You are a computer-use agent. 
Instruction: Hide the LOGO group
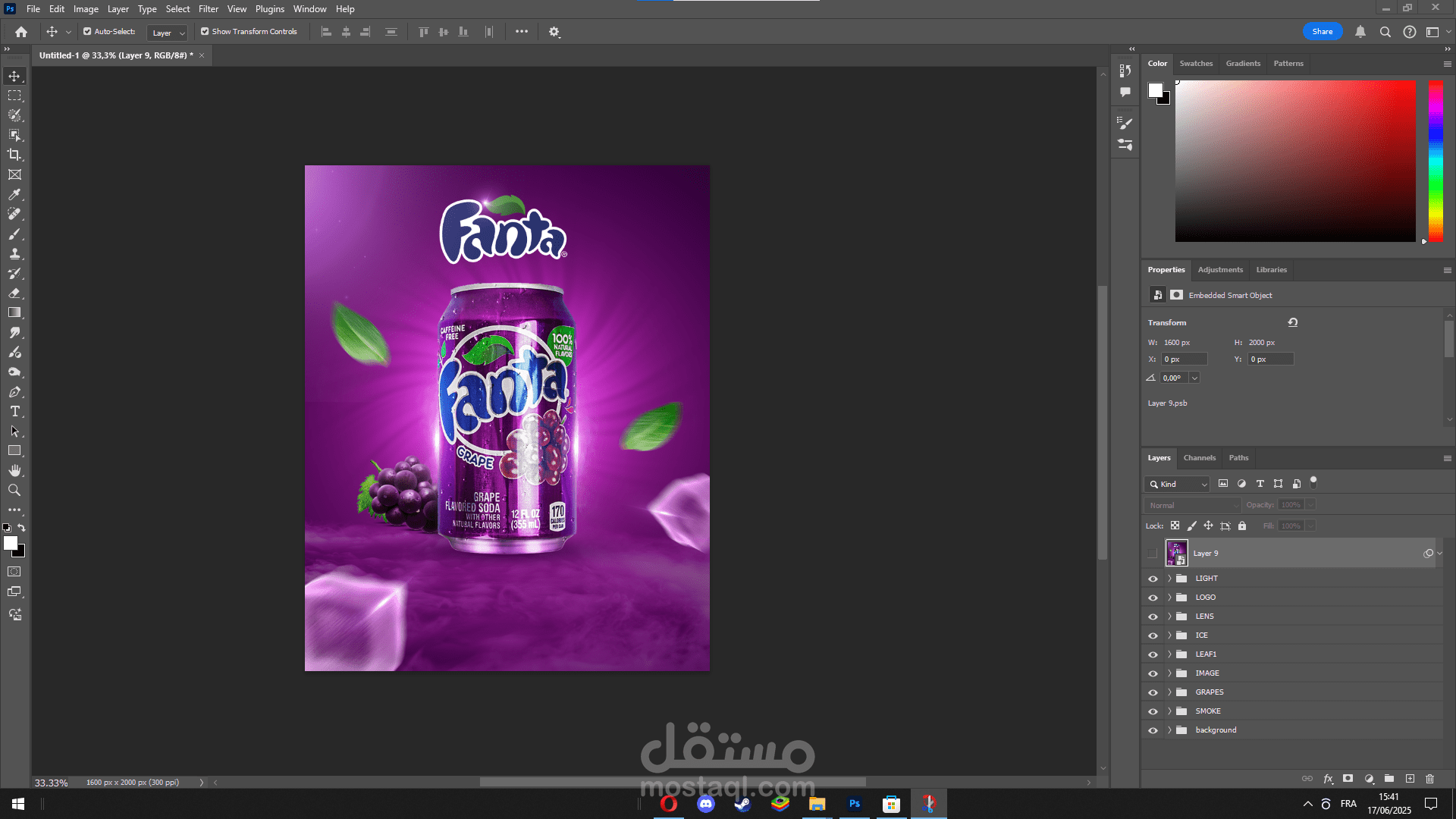1153,598
